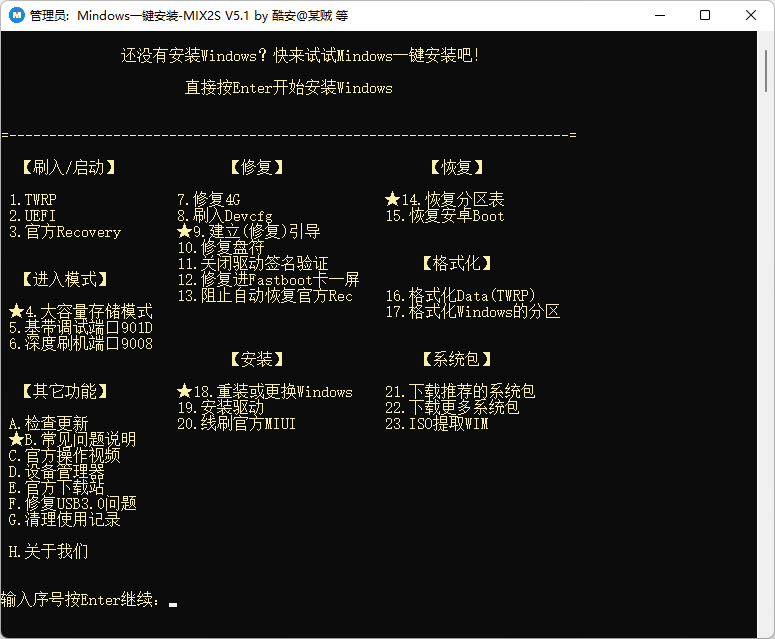Select option A.检查更新
The width and height of the screenshot is (775, 639).
pos(48,424)
